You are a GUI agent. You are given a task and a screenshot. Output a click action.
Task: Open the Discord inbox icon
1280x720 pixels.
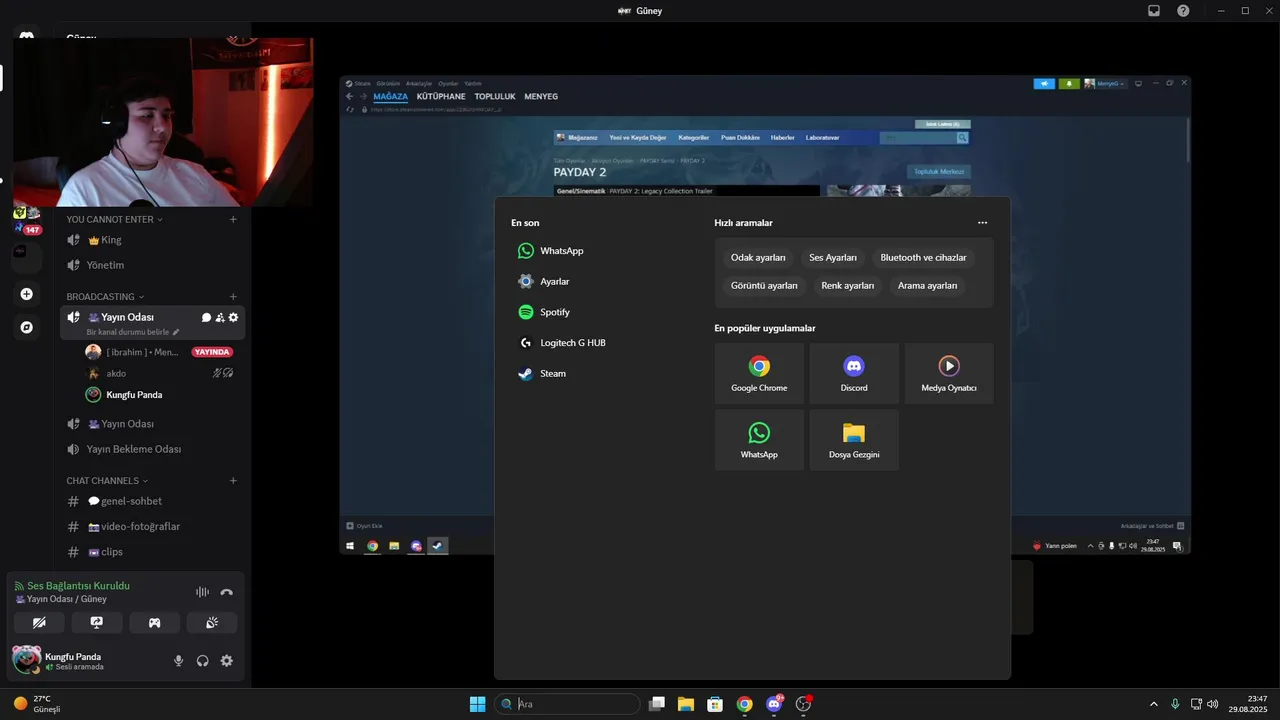pos(1154,11)
